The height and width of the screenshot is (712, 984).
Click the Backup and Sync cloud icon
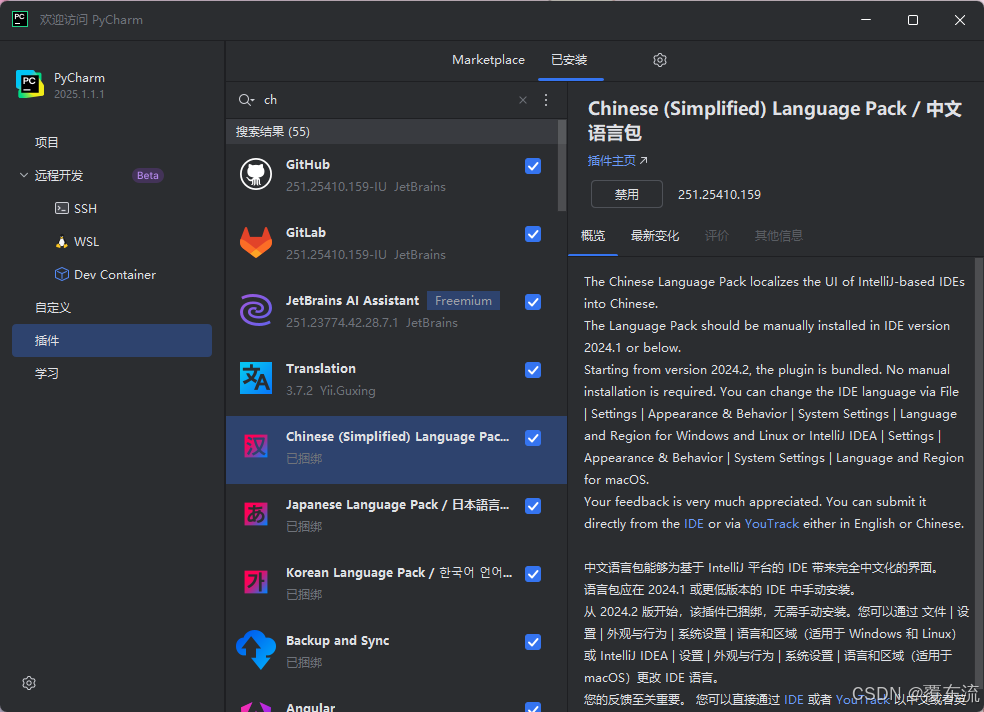(x=256, y=650)
